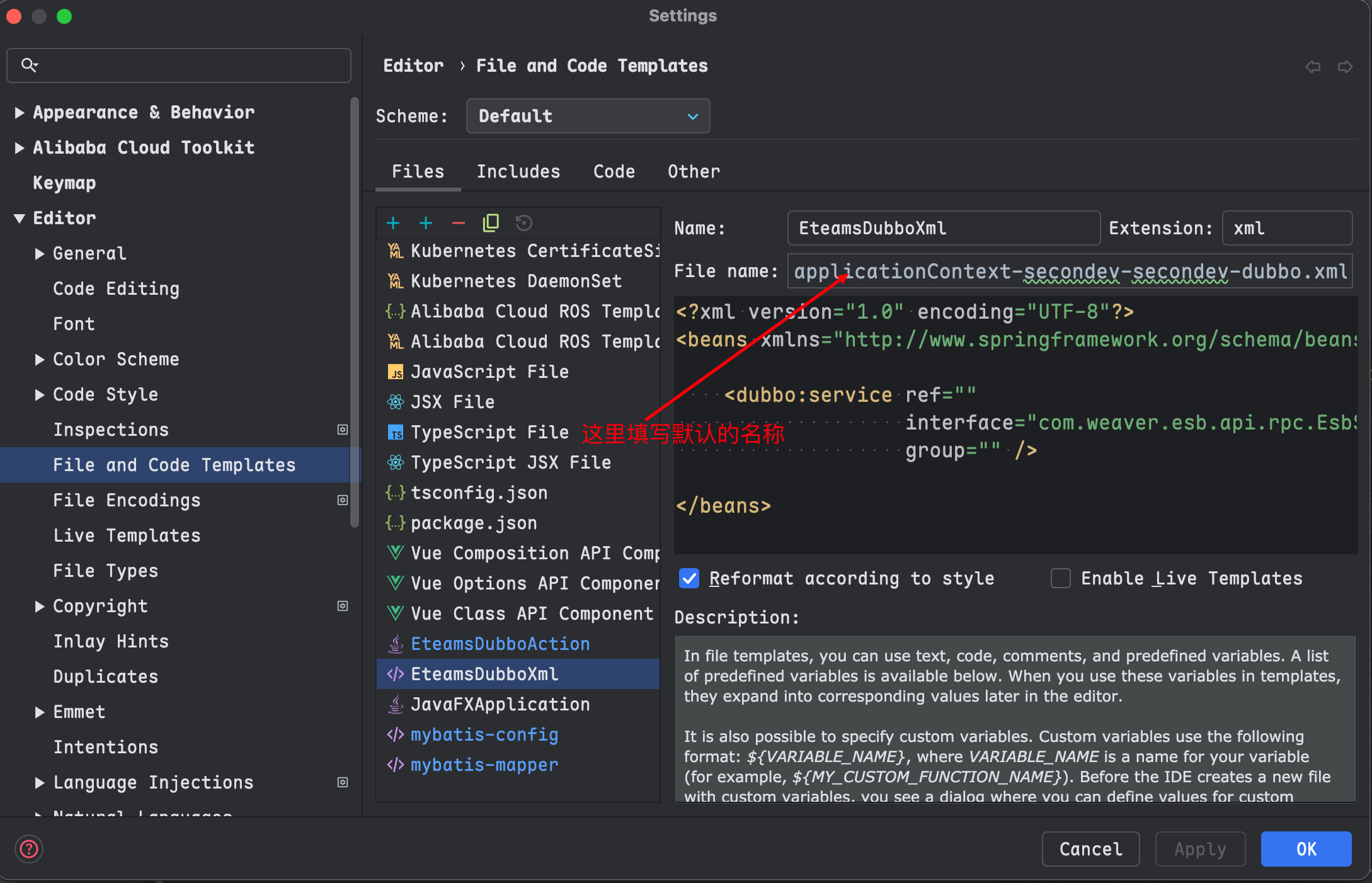The image size is (1372, 883).
Task: Switch to the Includes tab
Action: coord(518,171)
